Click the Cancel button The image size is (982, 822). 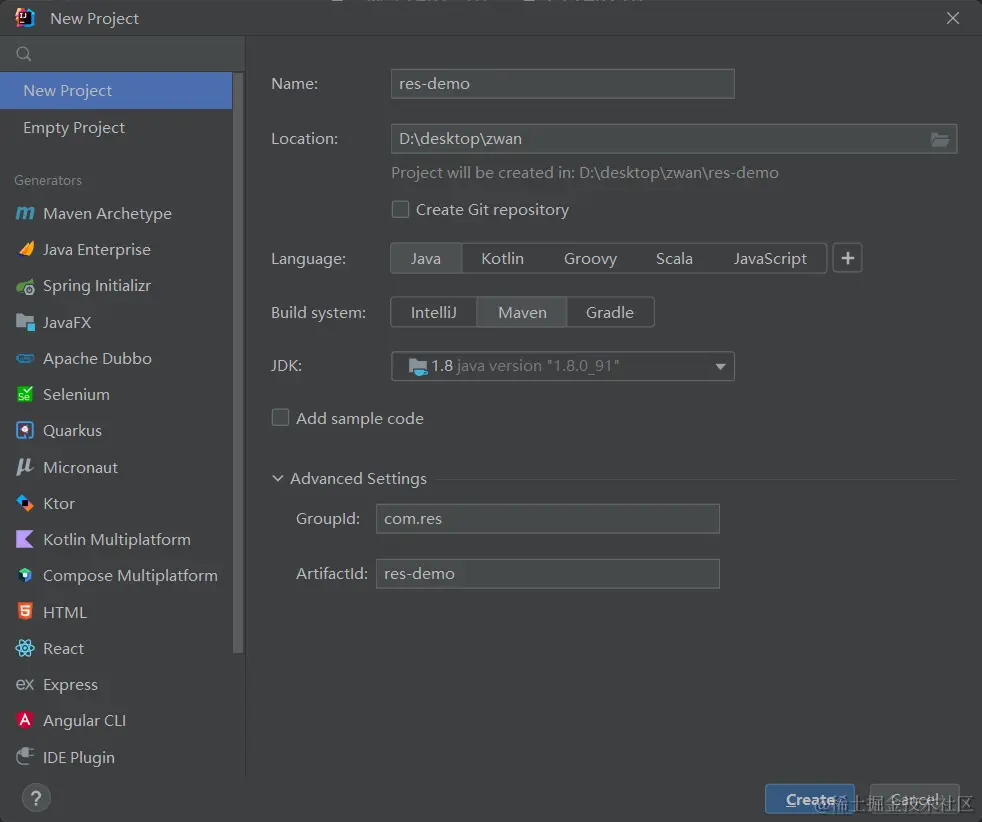[914, 799]
